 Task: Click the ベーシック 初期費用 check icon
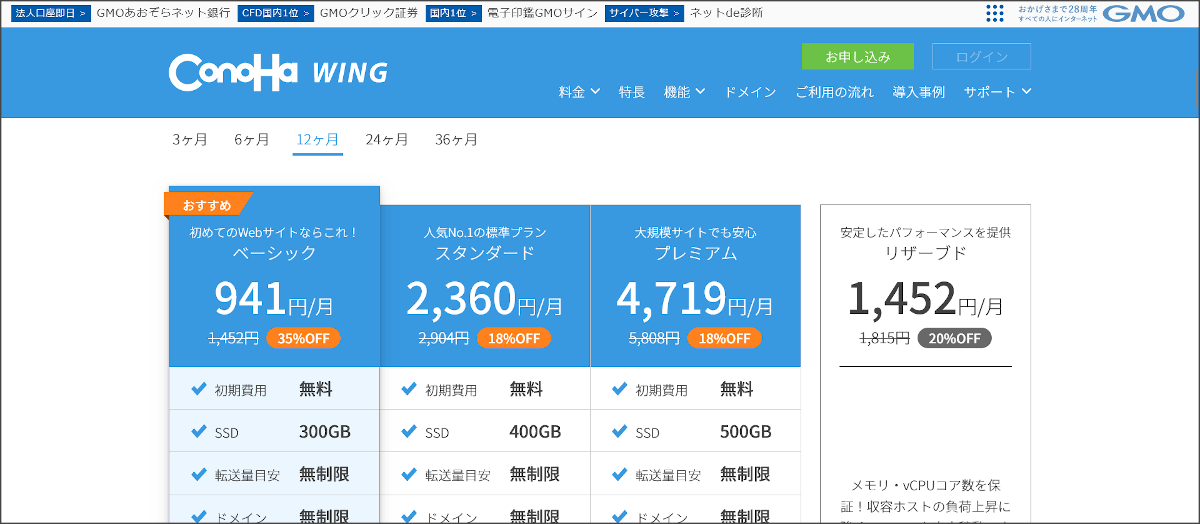(198, 389)
